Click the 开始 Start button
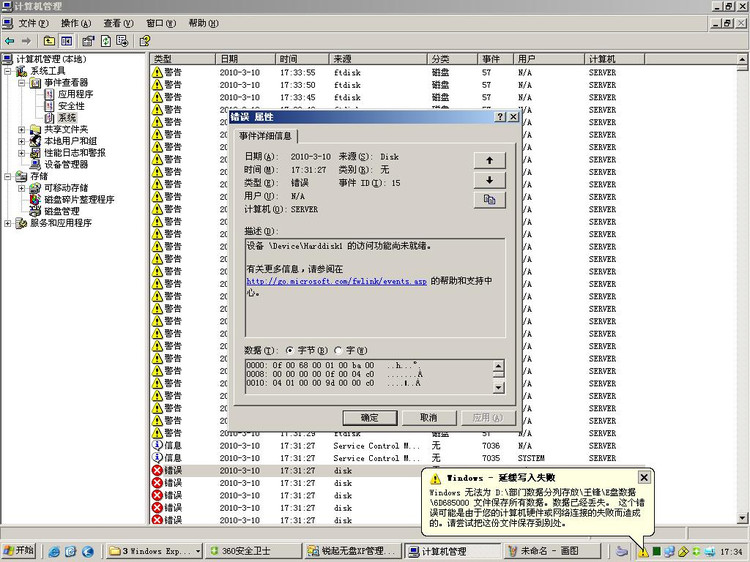The image size is (750, 562). [19, 551]
